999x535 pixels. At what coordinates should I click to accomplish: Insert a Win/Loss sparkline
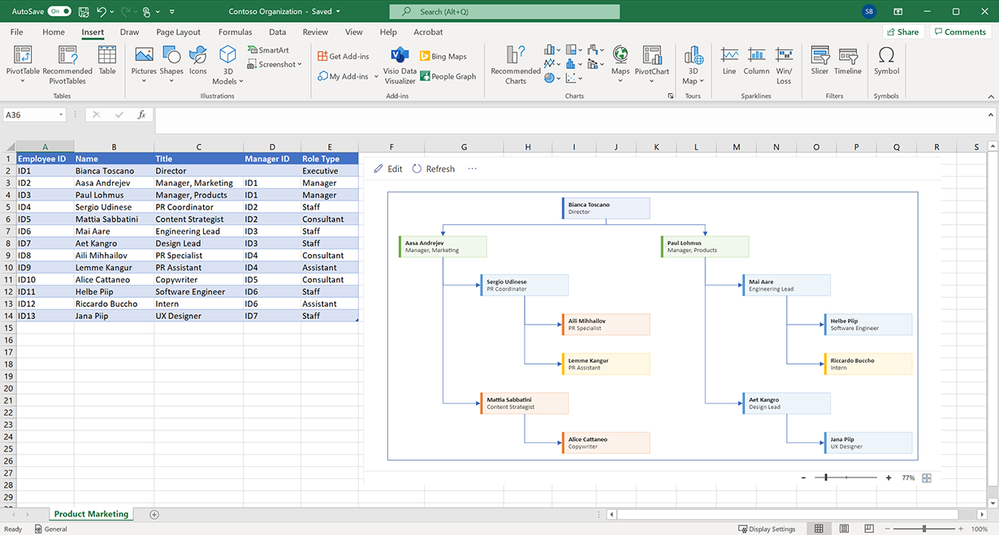click(x=784, y=65)
